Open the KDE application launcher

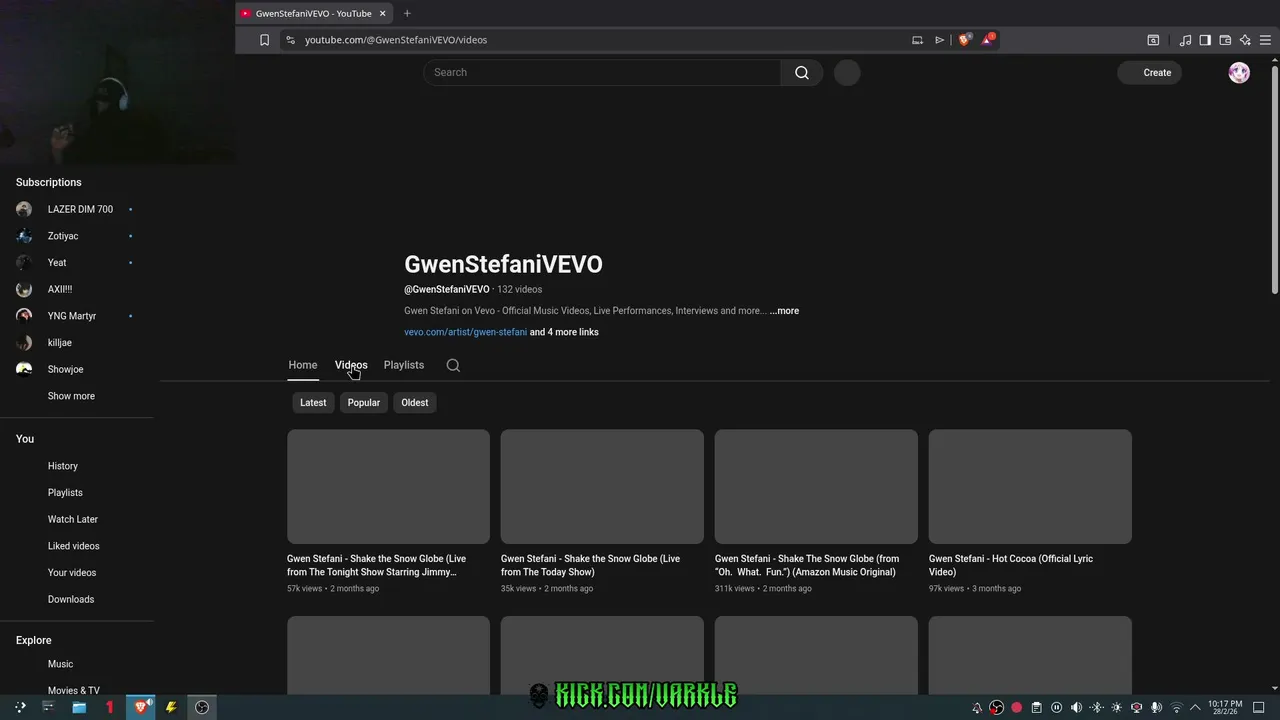(19, 707)
